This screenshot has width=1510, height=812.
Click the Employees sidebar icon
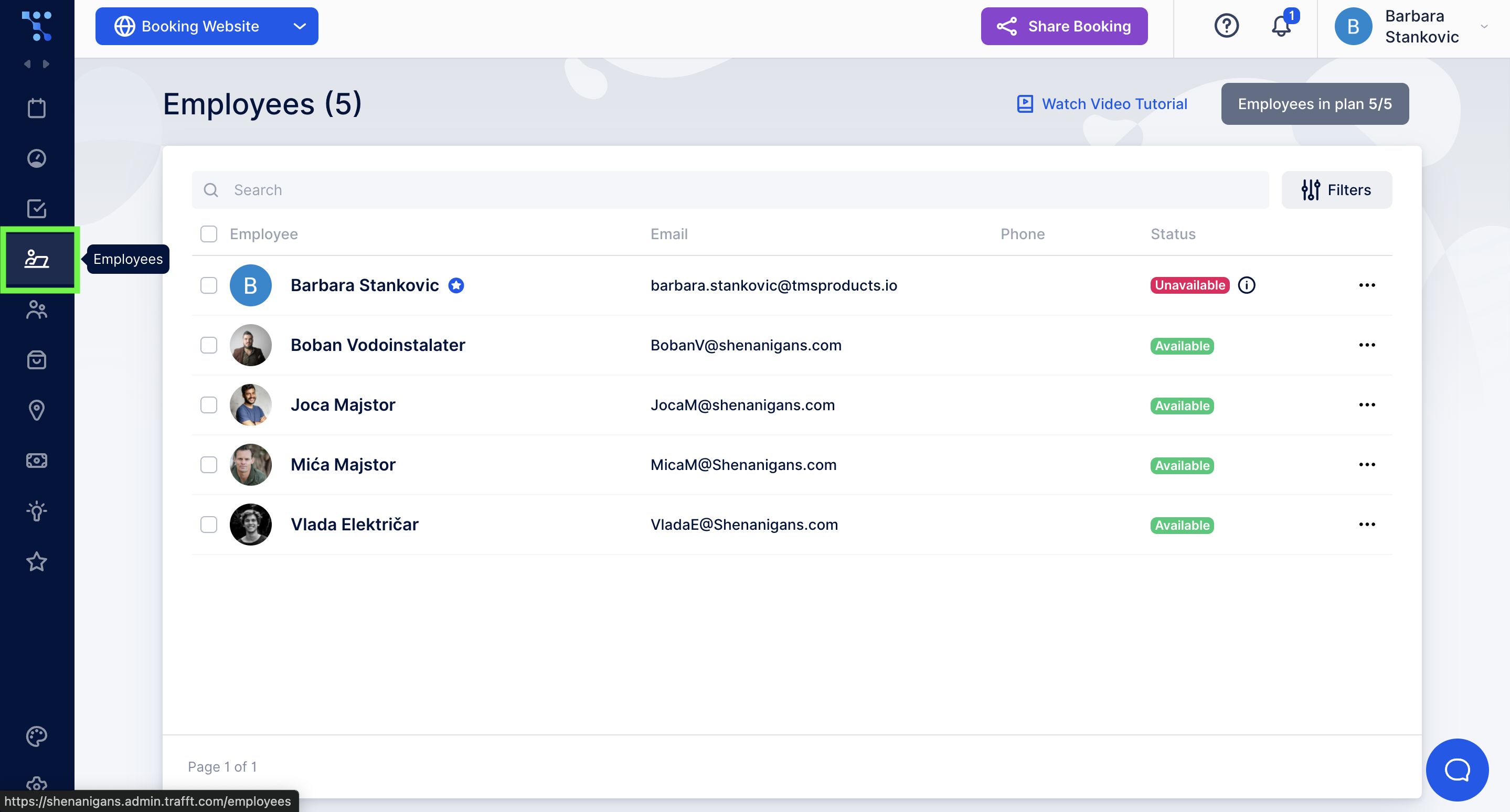tap(37, 259)
